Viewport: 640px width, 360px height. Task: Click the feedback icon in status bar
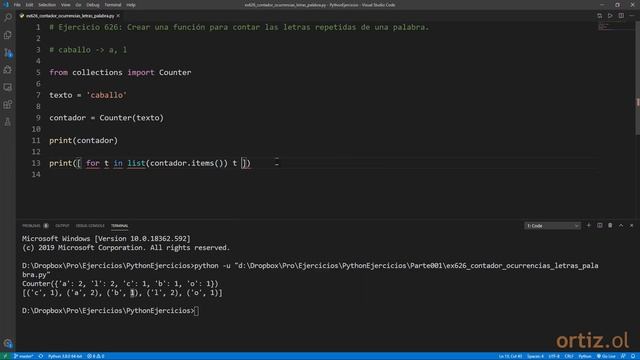[623, 356]
